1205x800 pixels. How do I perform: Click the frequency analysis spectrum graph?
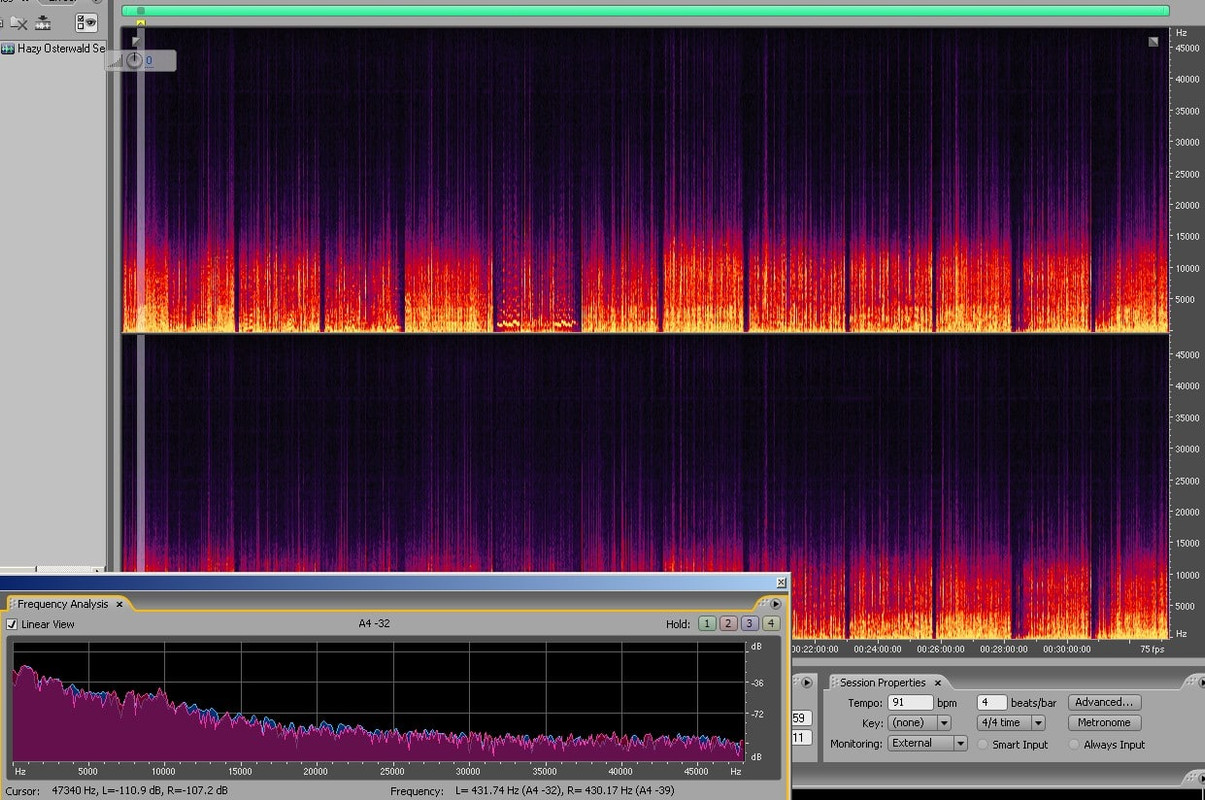[x=377, y=701]
